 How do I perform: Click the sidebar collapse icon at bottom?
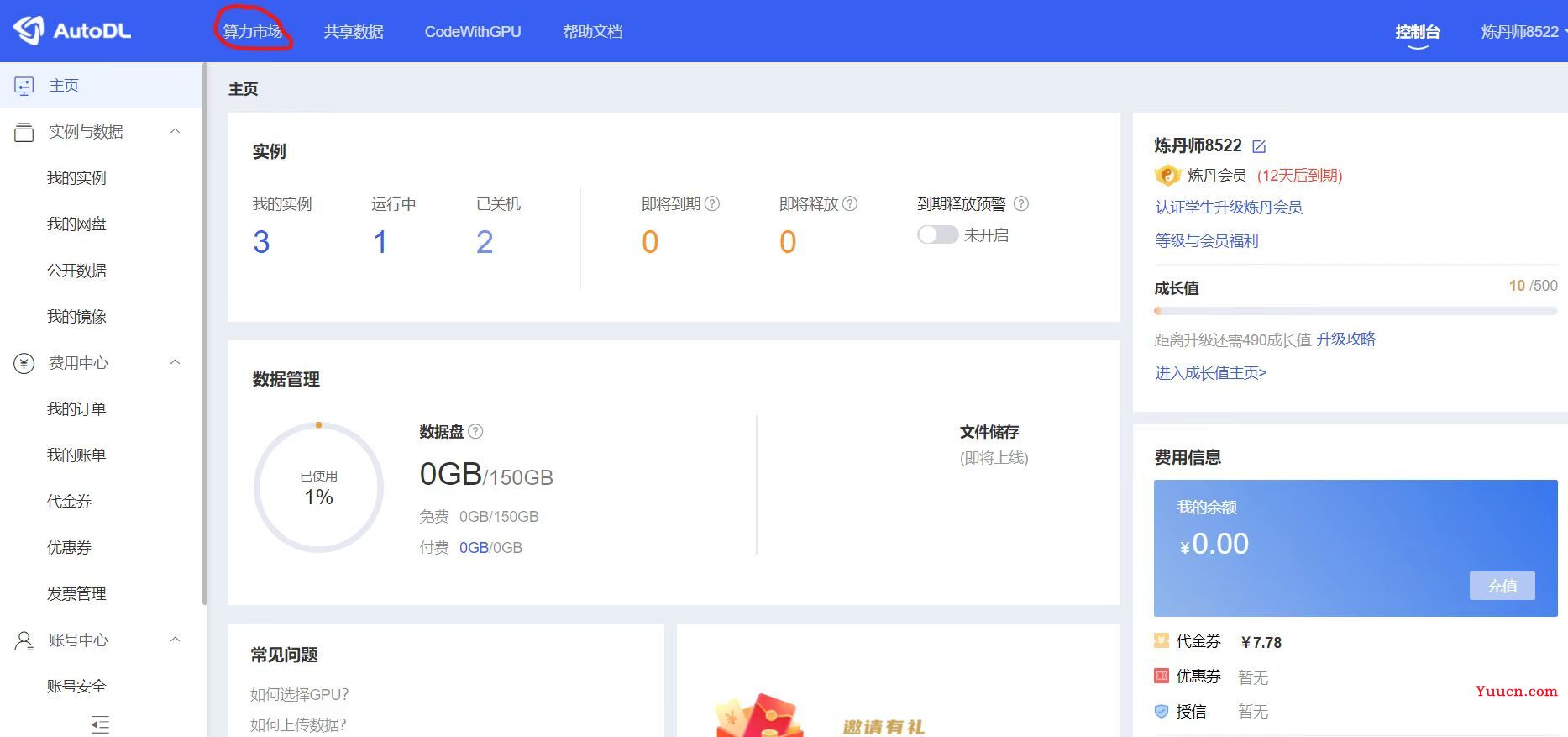[100, 724]
